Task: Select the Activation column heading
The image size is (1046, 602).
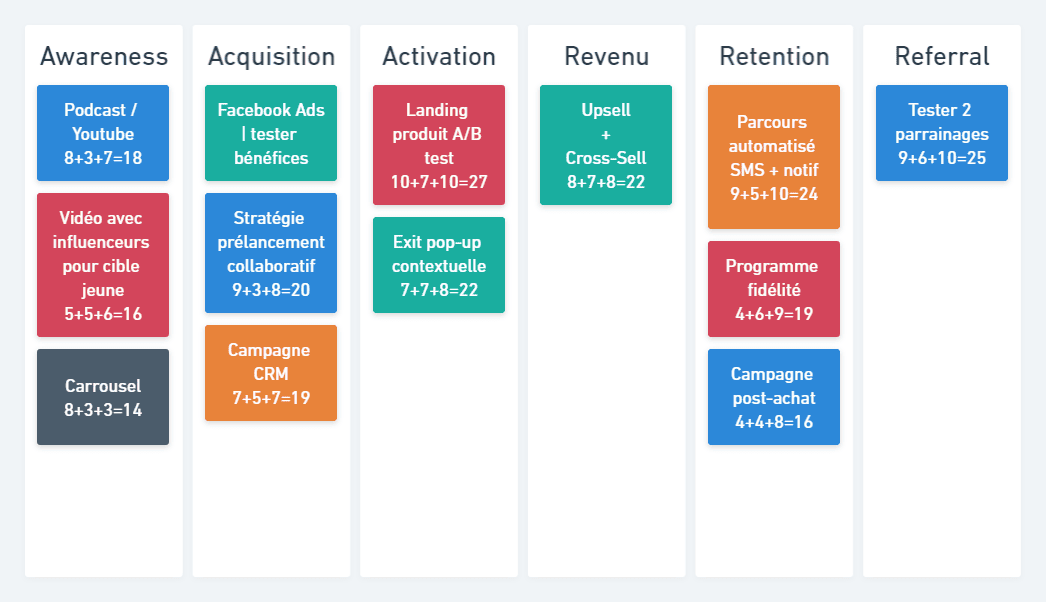Action: click(x=439, y=57)
